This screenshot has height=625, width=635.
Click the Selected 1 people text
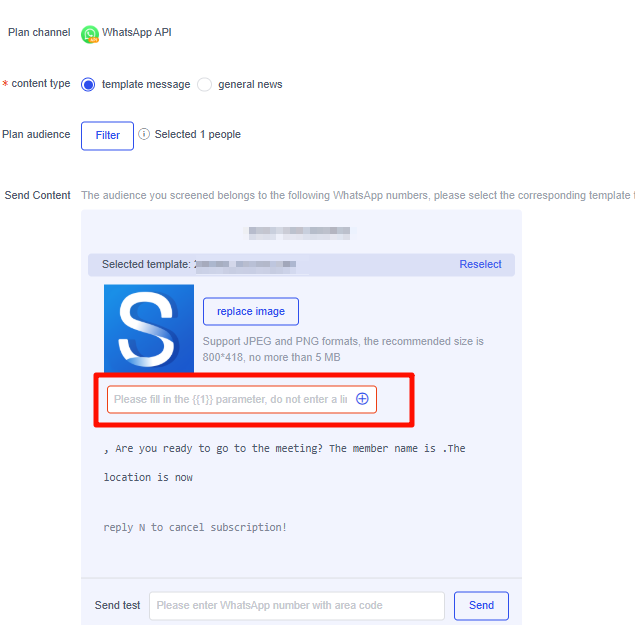point(198,134)
